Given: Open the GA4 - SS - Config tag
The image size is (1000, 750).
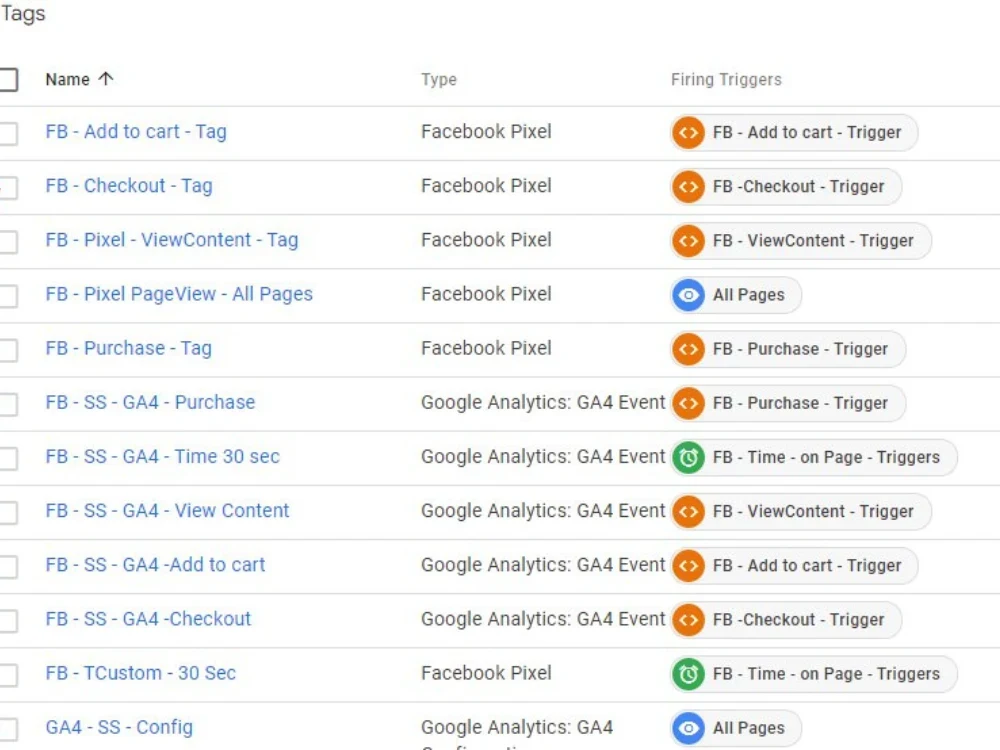Looking at the screenshot, I should 119,727.
